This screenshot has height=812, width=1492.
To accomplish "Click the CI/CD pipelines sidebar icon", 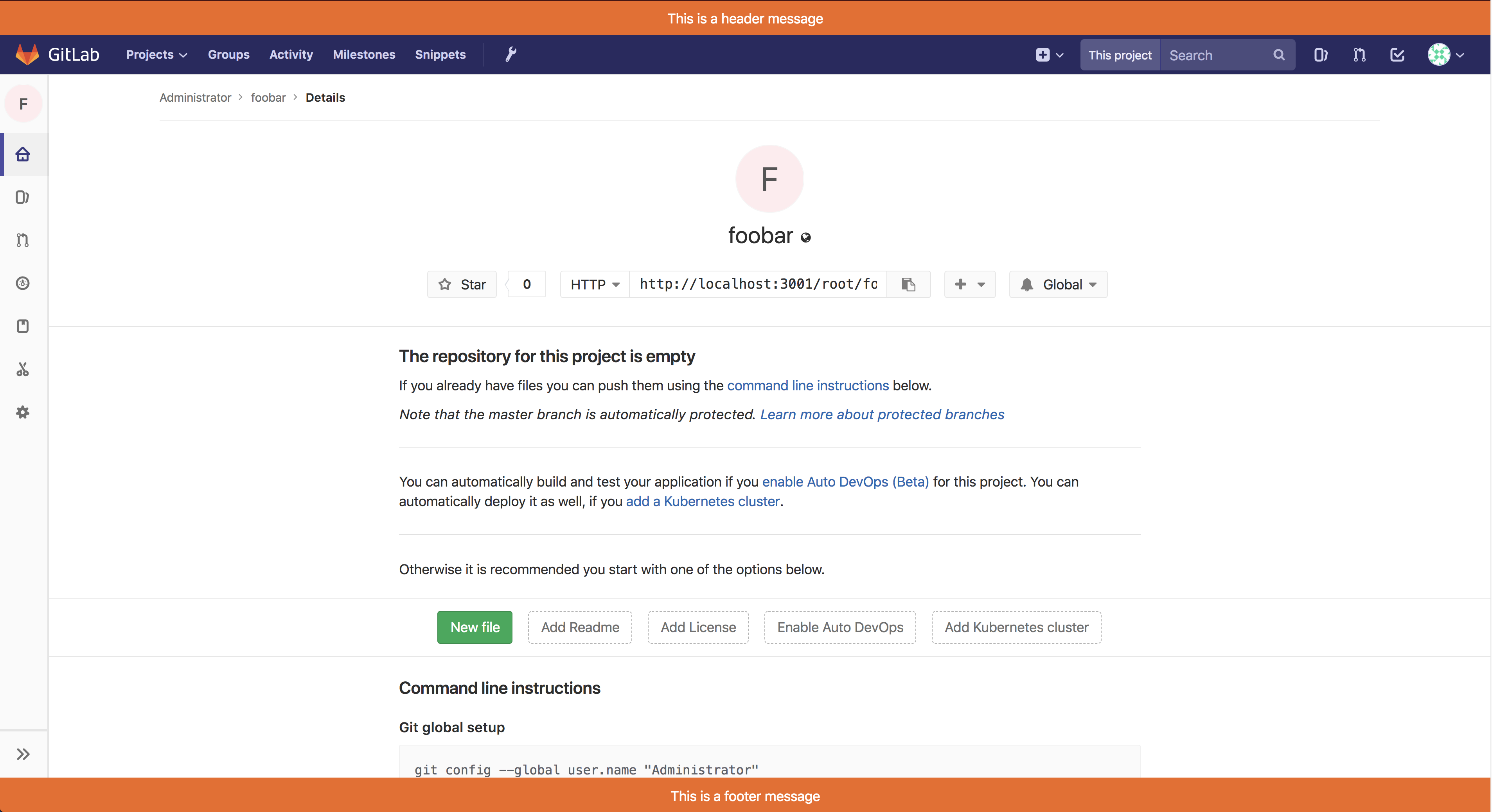I will point(24,283).
